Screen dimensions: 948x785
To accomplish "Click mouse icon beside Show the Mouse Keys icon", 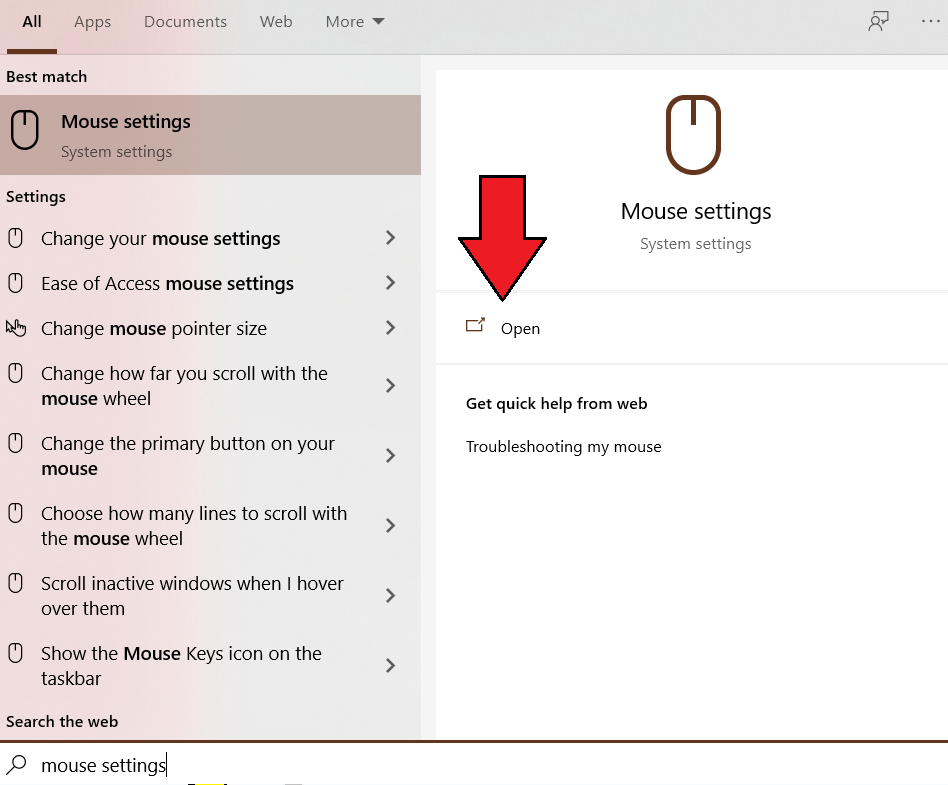I will tap(16, 653).
